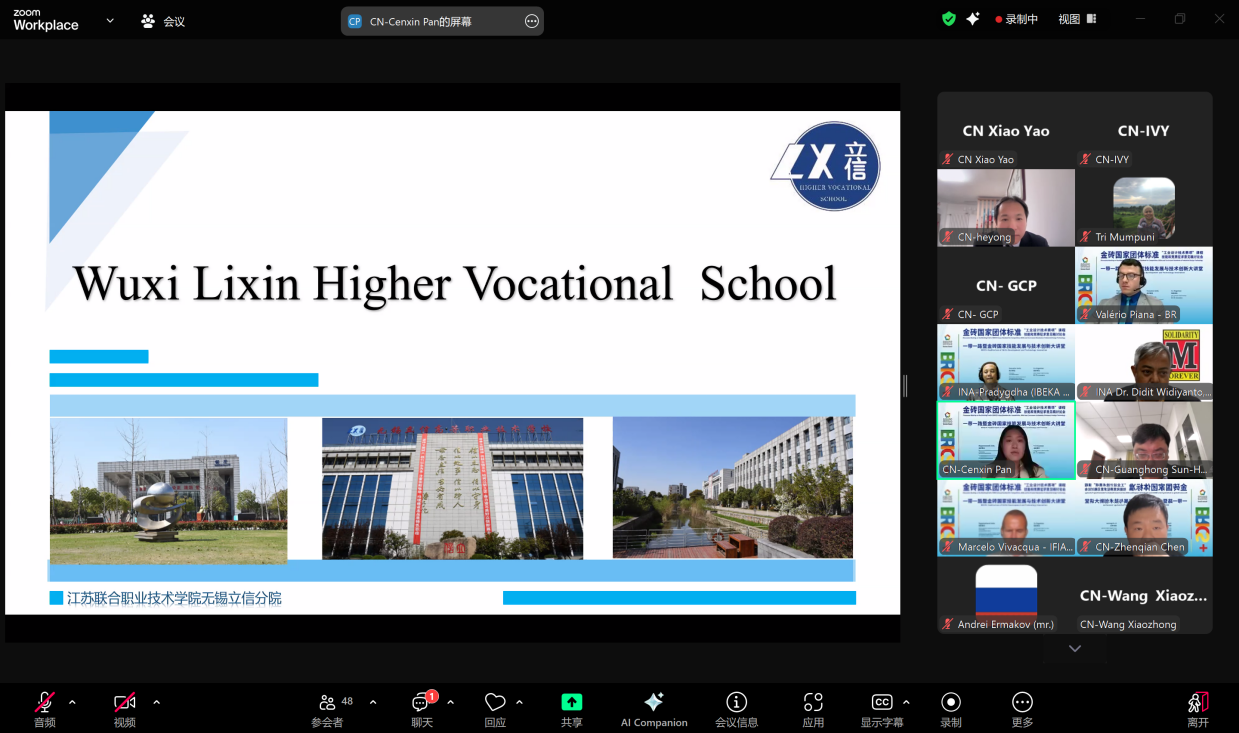The height and width of the screenshot is (733, 1239).
Task: Open the View layout button
Action: coord(1077,19)
